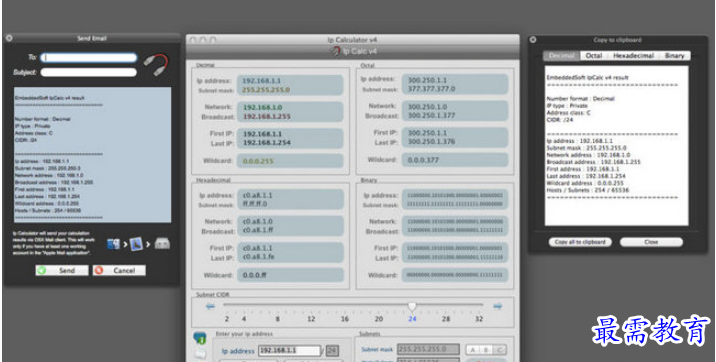Click the Binary Wildcard value
Viewport: 716px width, 362px height.
454,275
